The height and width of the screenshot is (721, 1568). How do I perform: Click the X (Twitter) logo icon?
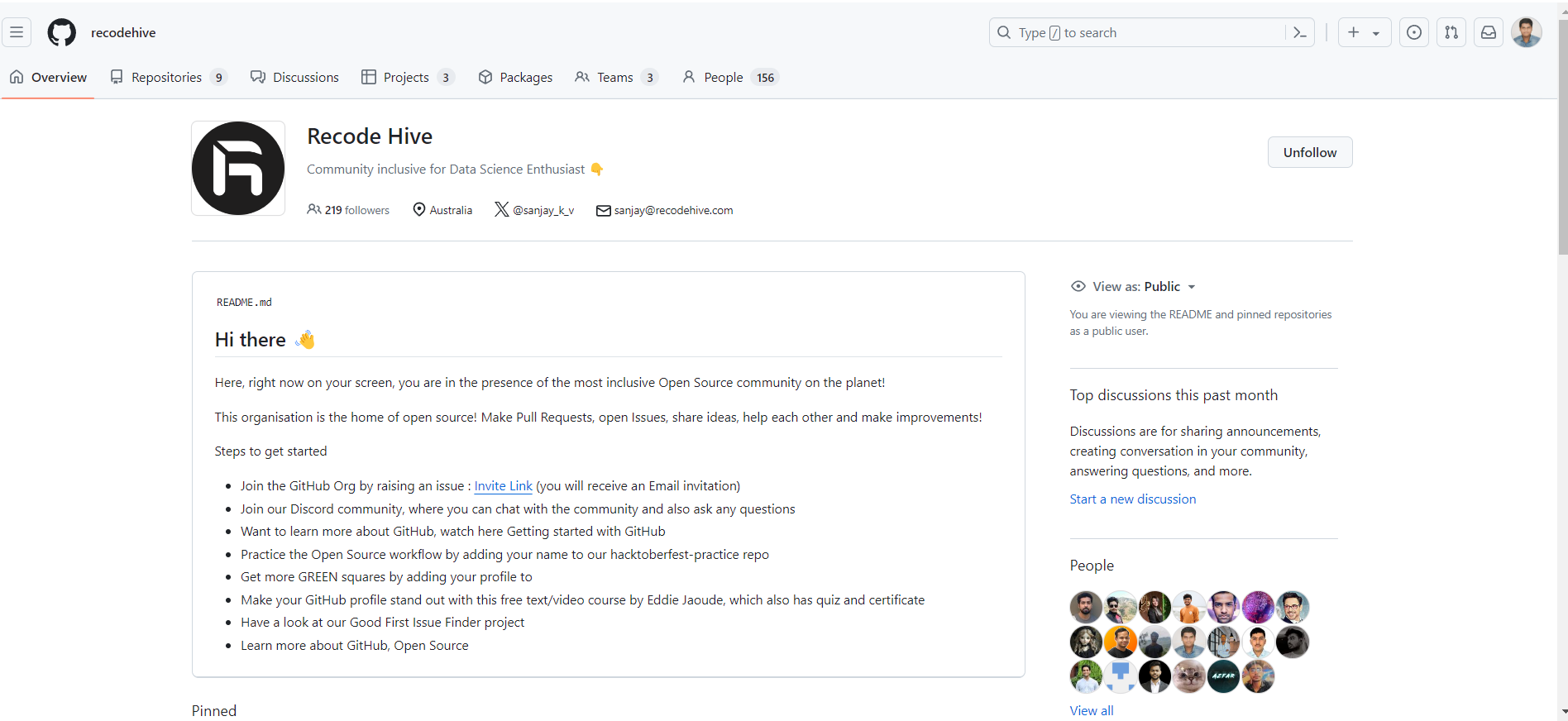point(502,209)
